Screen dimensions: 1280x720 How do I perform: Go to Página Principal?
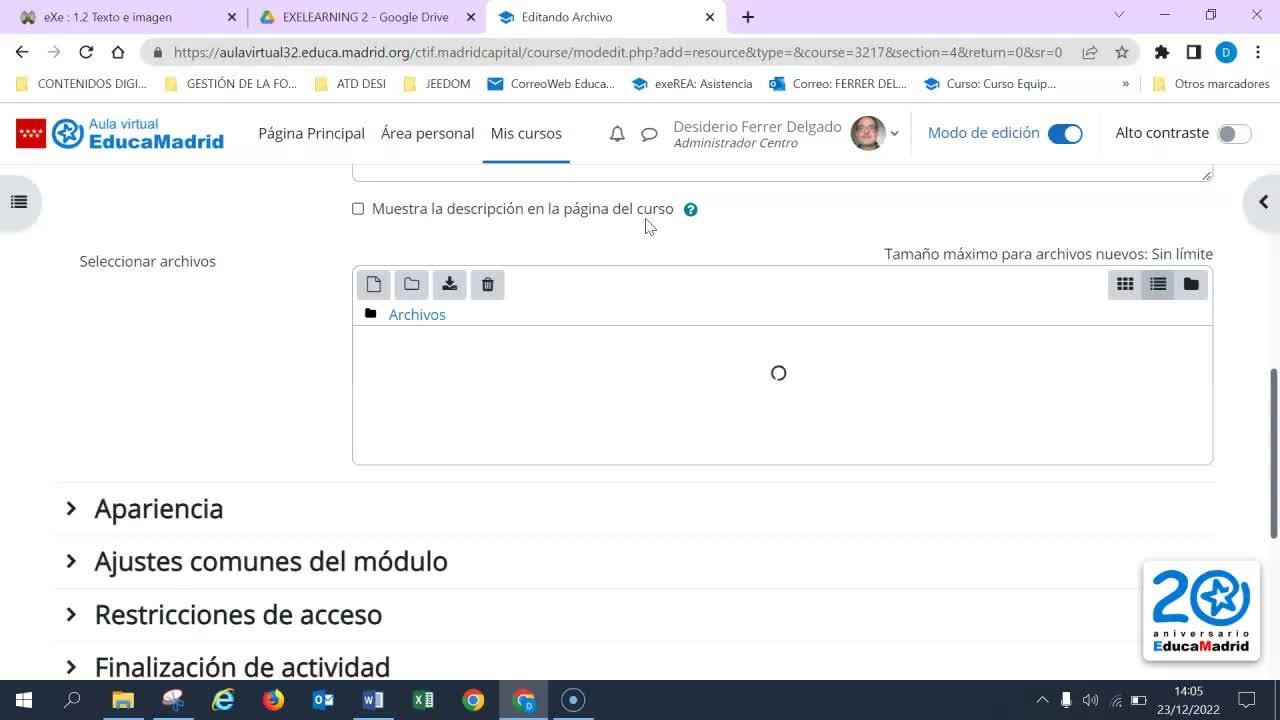coord(311,134)
